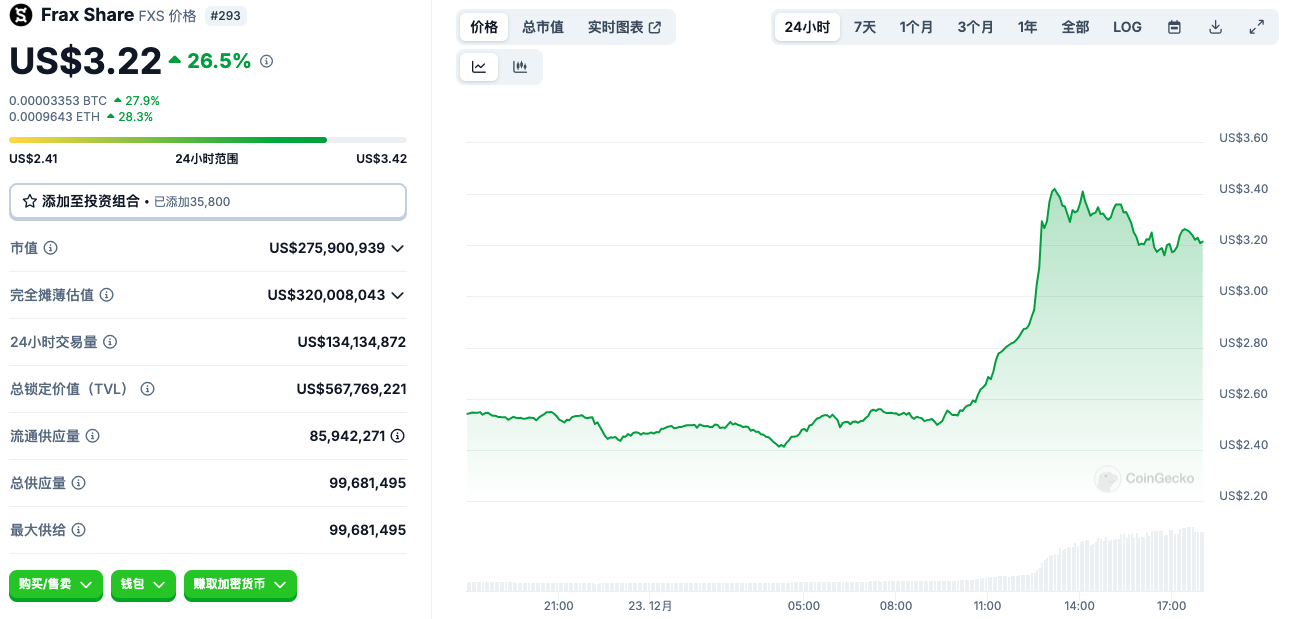Show info icon next to 24小时交易量
This screenshot has width=1294, height=619.
[110, 342]
